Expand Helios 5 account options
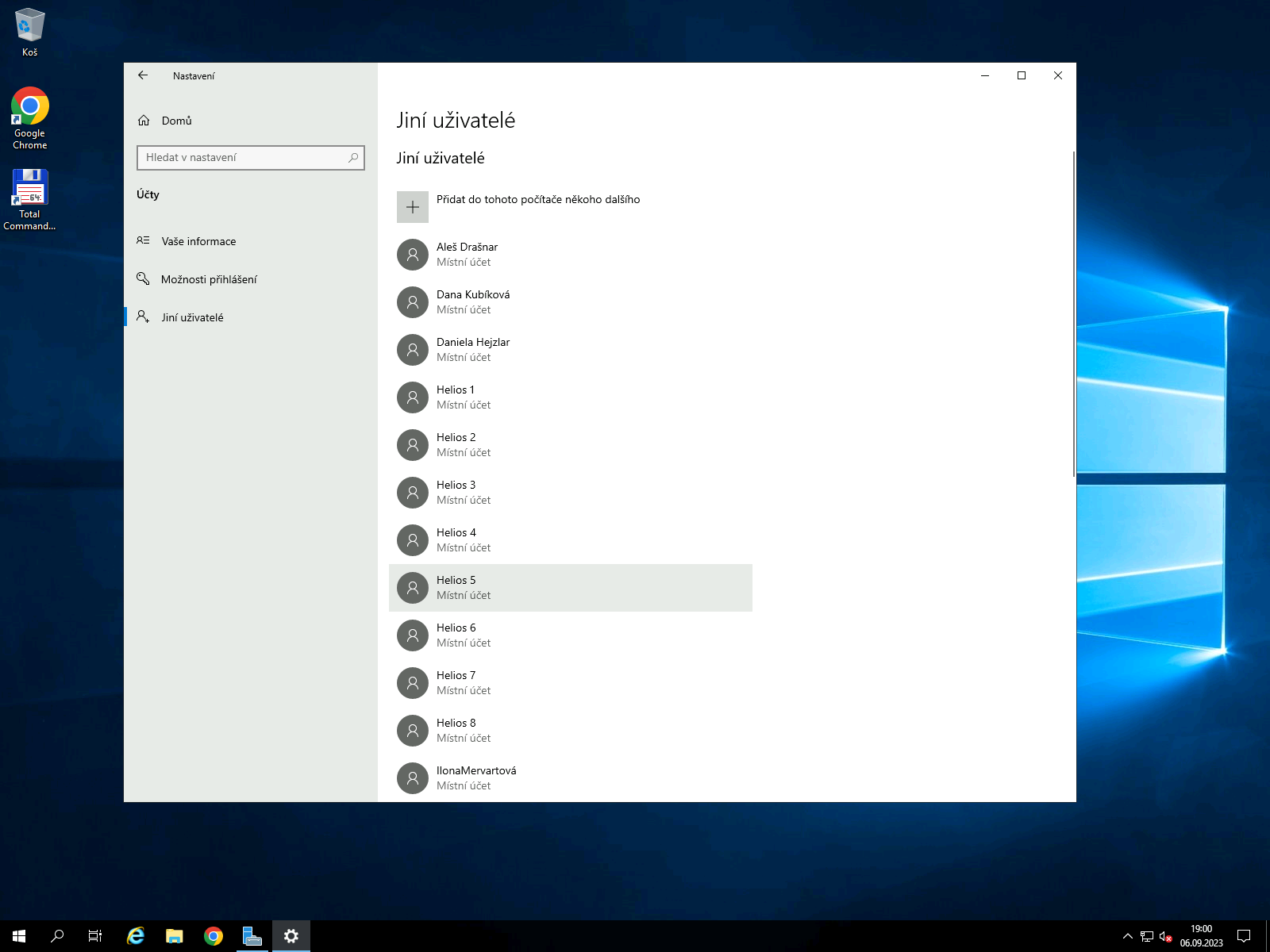This screenshot has width=1270, height=952. tap(570, 587)
